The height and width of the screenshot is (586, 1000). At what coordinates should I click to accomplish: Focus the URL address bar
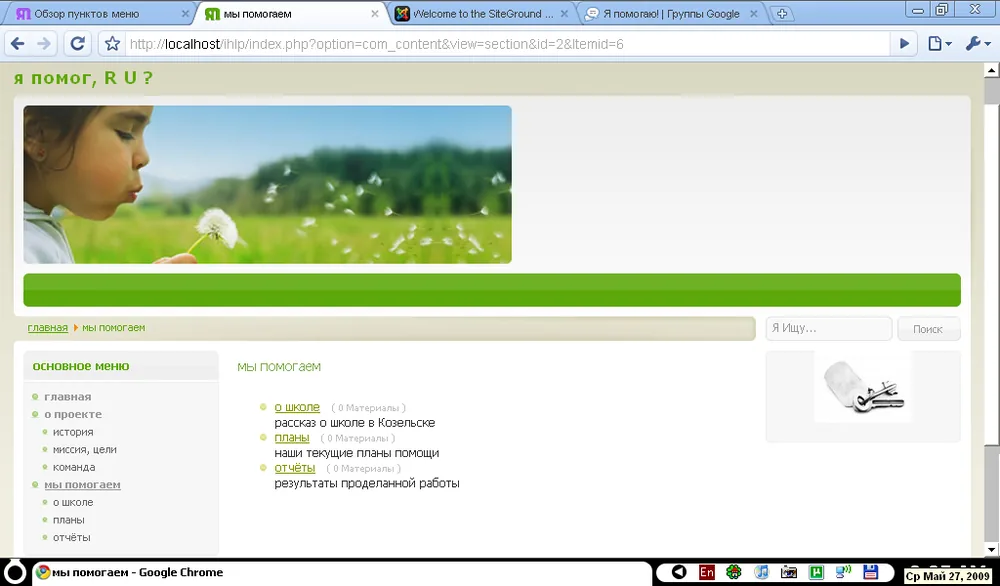pyautogui.click(x=507, y=44)
